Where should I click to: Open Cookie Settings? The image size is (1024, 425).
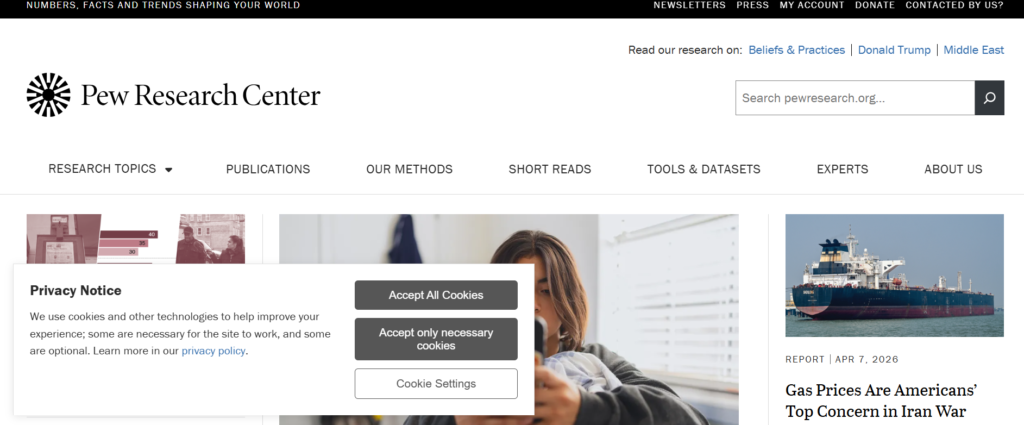point(436,383)
